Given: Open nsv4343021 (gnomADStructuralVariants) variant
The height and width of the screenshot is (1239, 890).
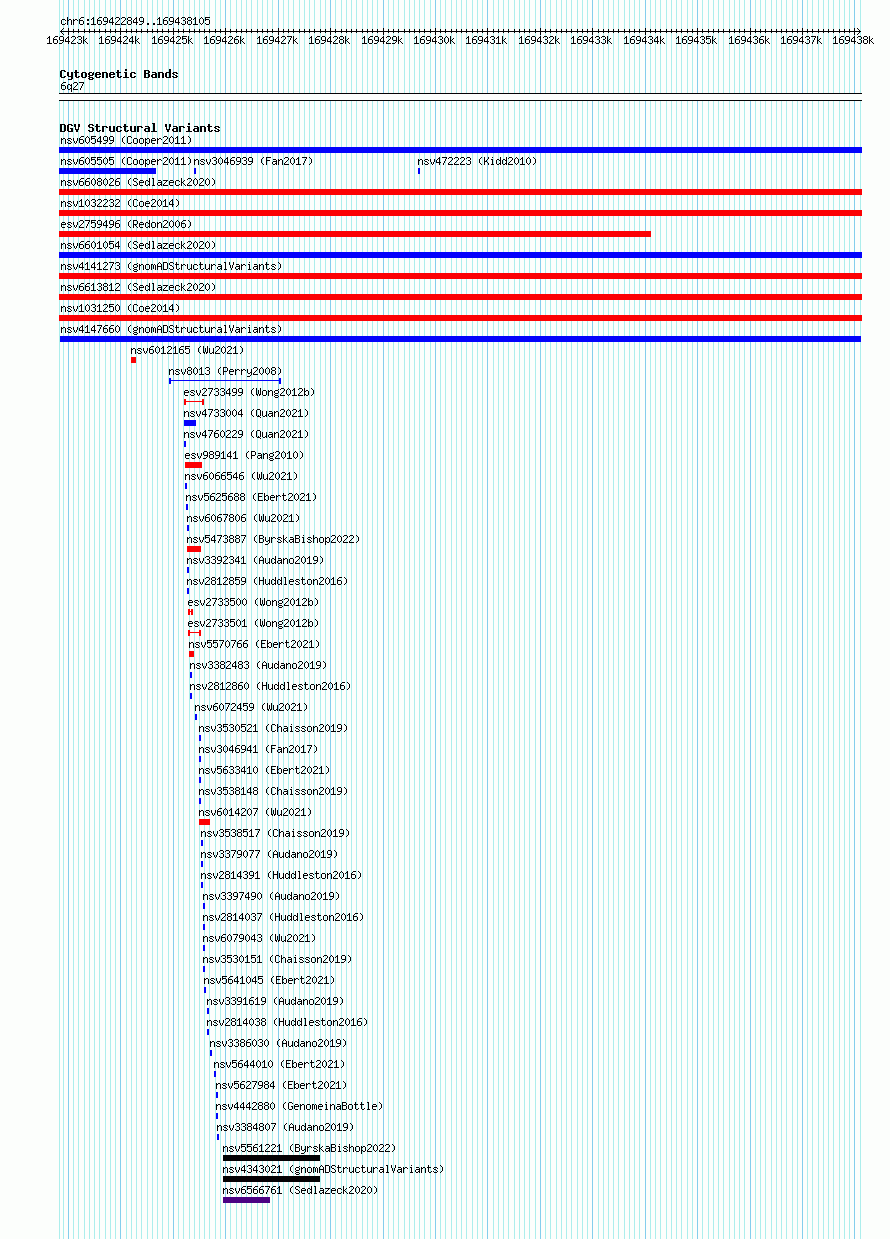Looking at the screenshot, I should (x=333, y=1169).
